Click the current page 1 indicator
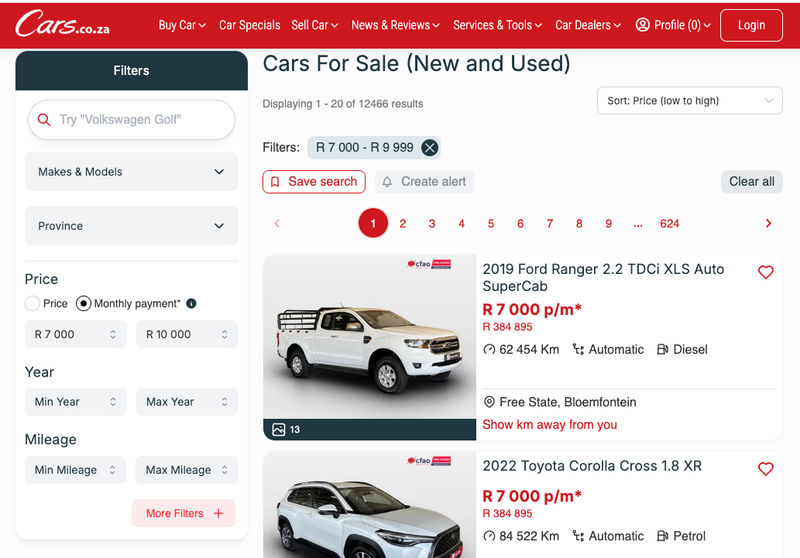800x558 pixels. pos(373,223)
